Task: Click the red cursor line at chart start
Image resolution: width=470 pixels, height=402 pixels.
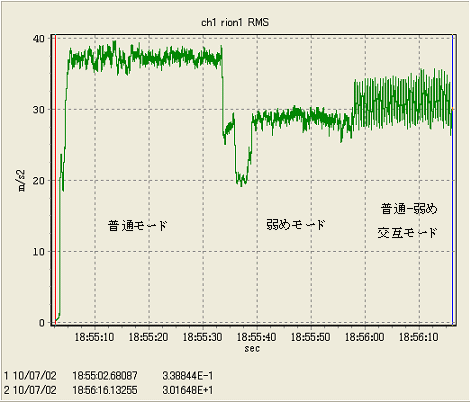Action: 55,180
